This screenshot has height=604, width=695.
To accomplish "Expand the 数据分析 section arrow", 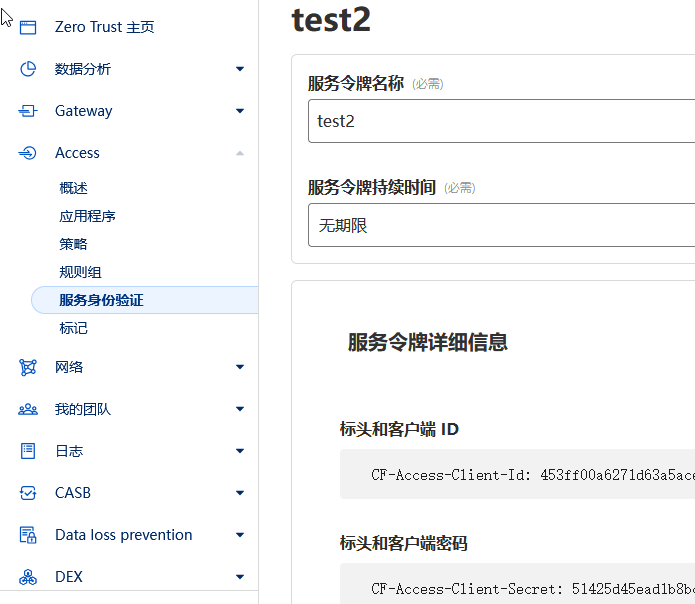I will click(x=240, y=69).
